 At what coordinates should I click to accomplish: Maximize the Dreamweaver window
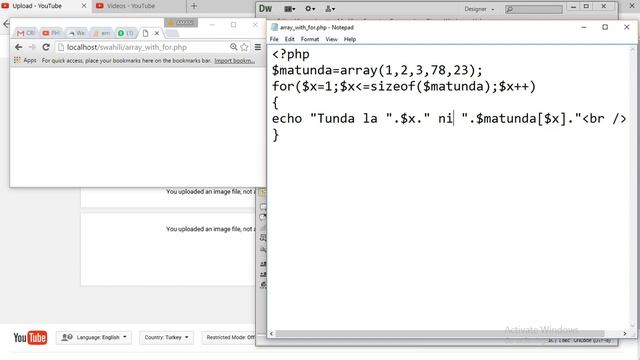coord(587,7)
